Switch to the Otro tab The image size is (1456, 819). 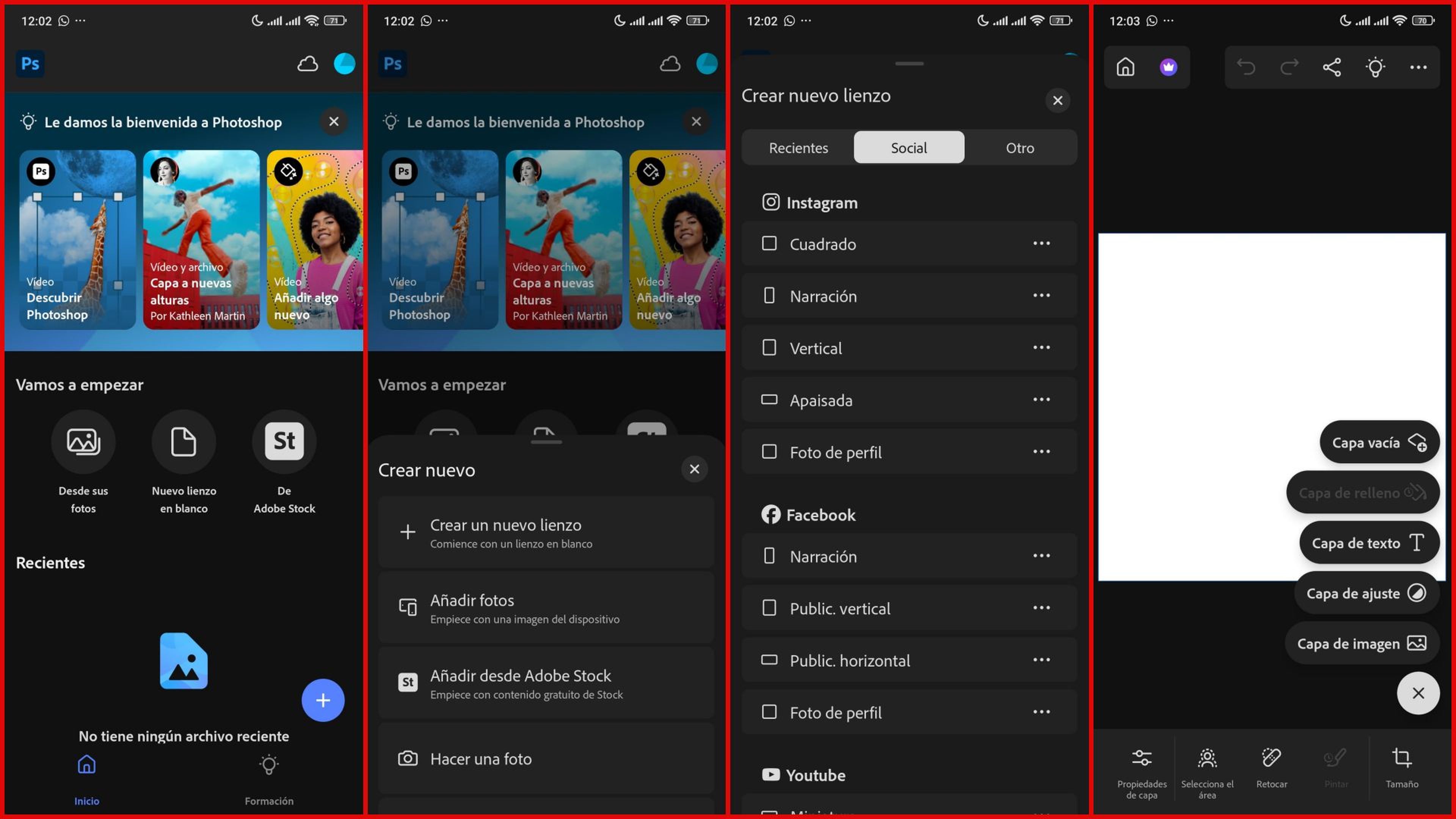pyautogui.click(x=1020, y=147)
